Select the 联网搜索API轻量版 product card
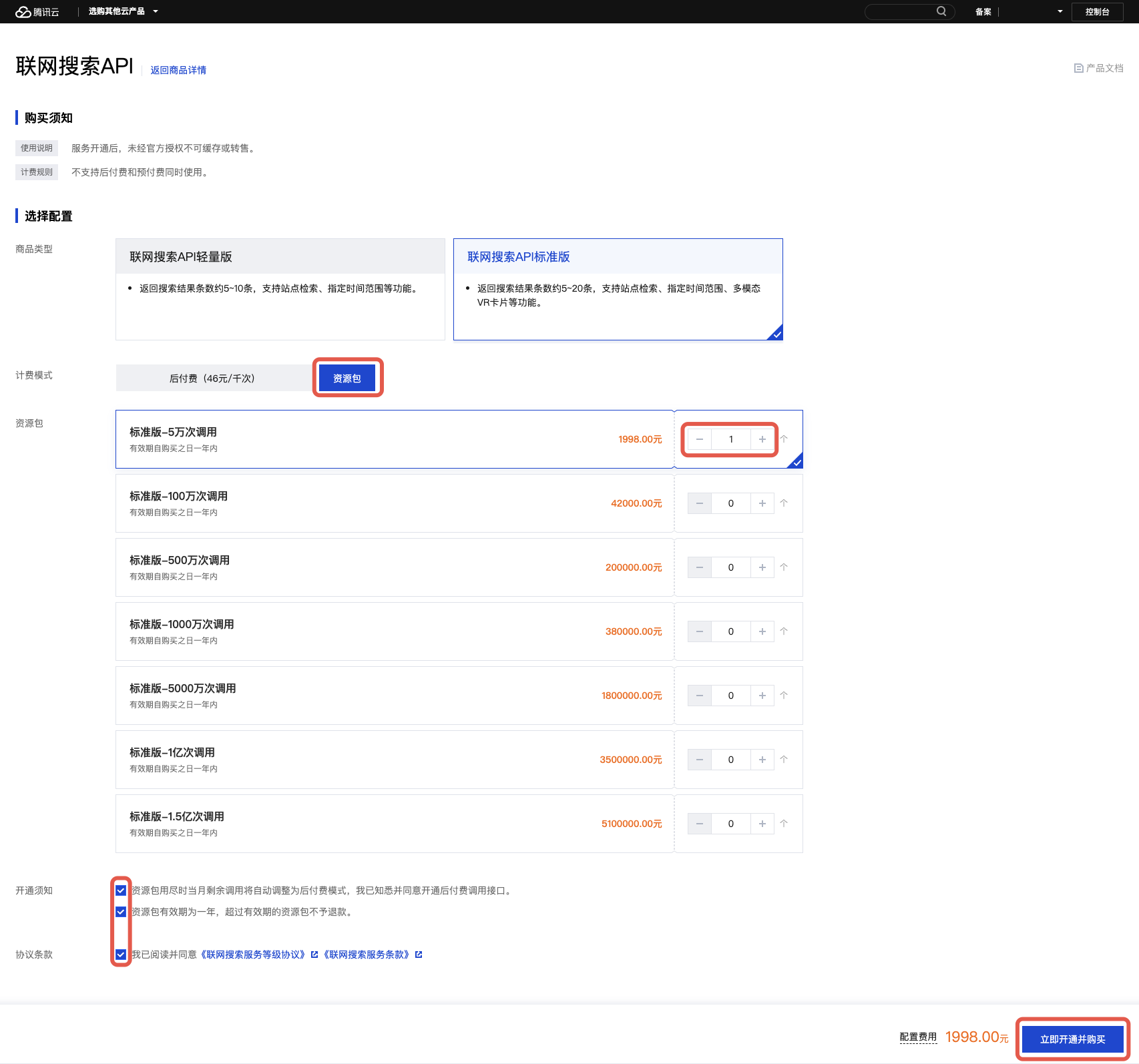This screenshot has height=1064, width=1139. [x=280, y=289]
